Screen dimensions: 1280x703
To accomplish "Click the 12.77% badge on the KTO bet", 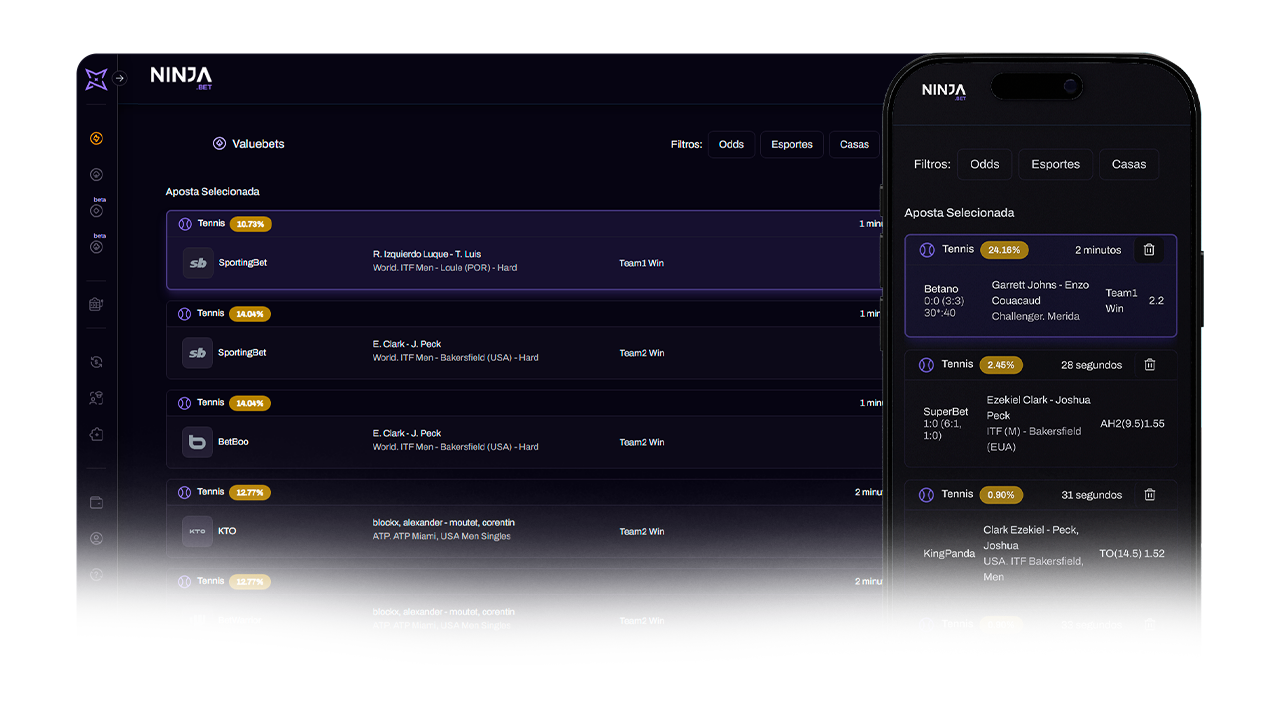I will pyautogui.click(x=250, y=492).
